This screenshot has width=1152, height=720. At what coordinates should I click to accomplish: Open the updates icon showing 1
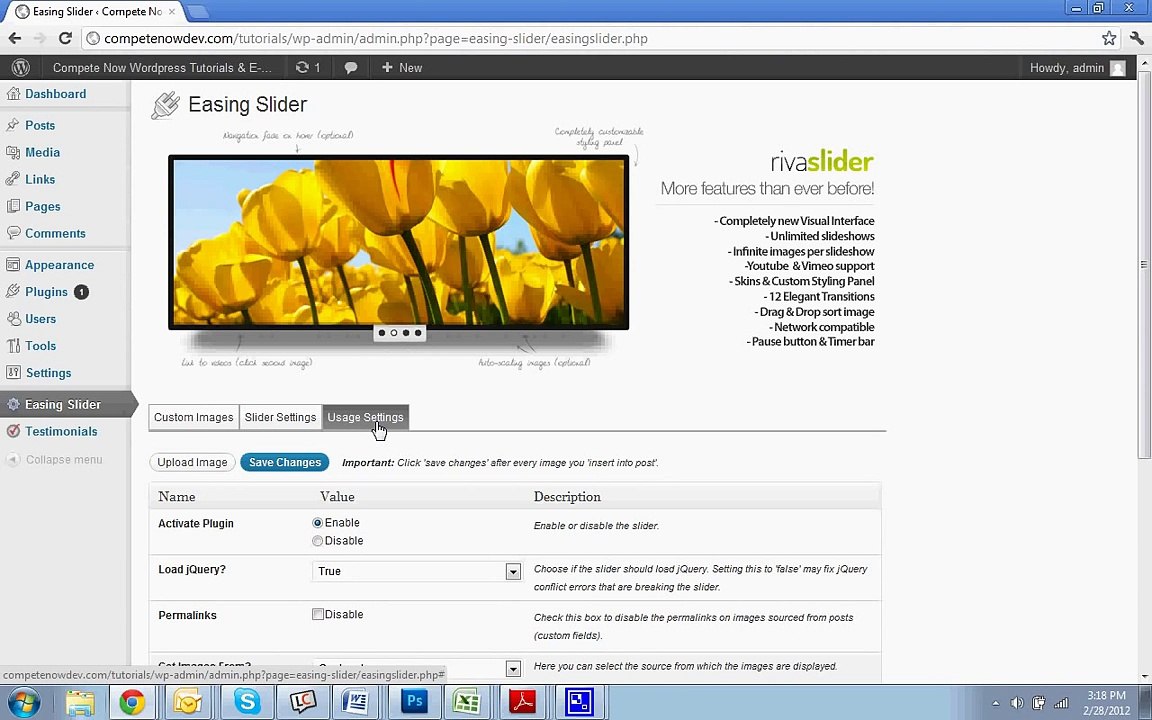click(x=308, y=68)
